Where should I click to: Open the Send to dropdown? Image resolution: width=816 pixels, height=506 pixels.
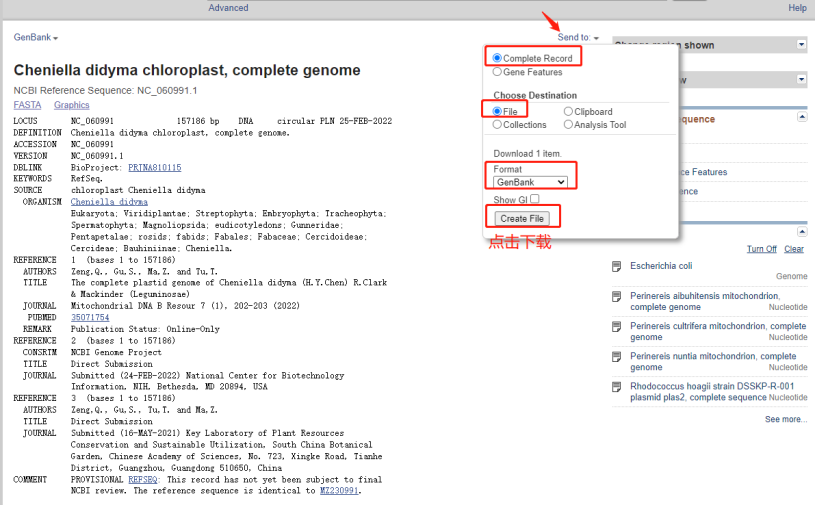tap(578, 37)
